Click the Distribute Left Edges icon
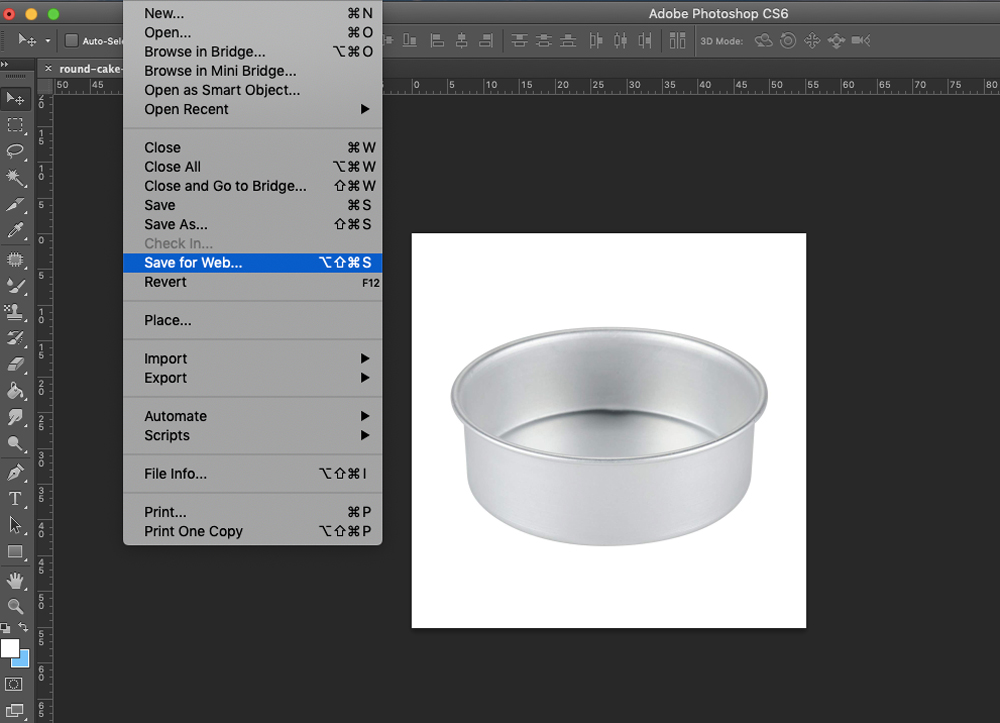This screenshot has height=723, width=1000. [x=596, y=41]
